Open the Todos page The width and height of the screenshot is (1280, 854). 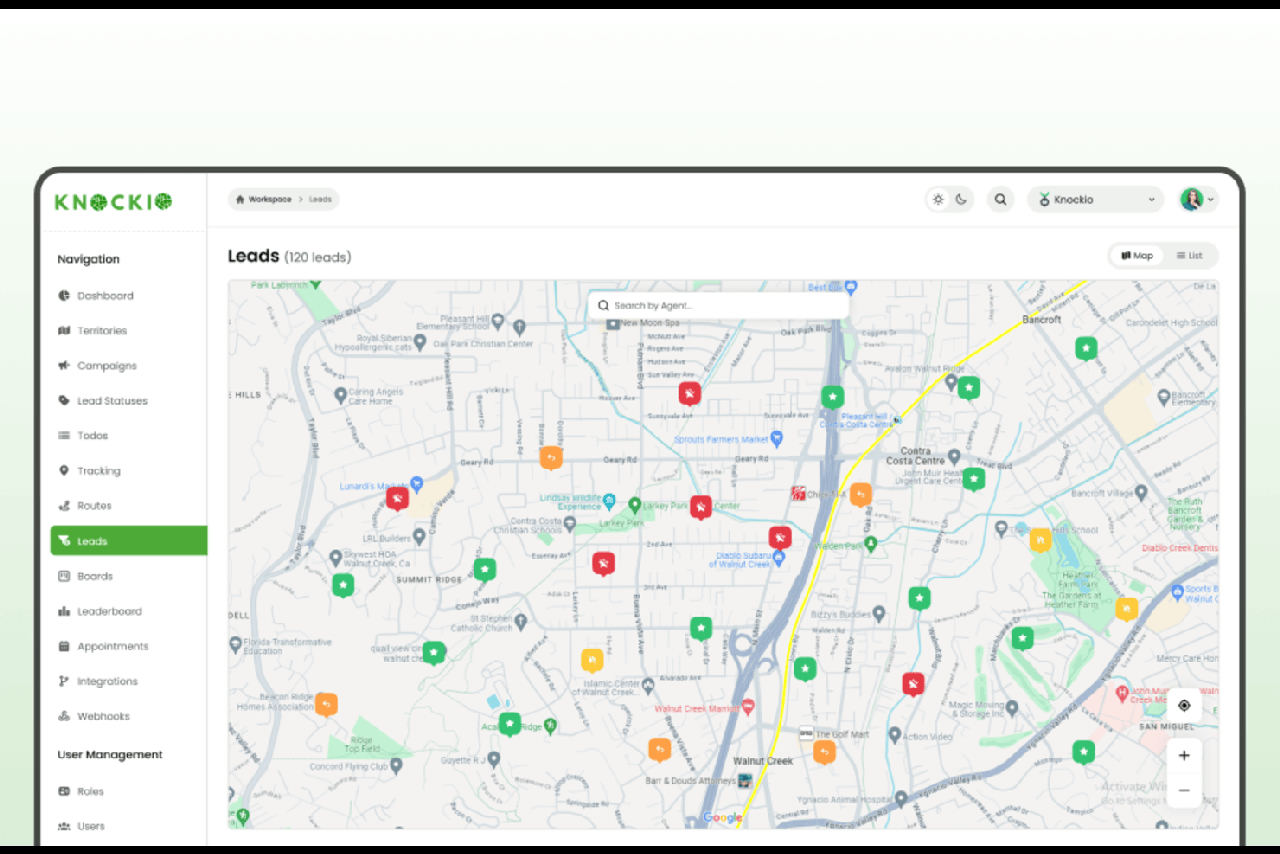pos(93,436)
